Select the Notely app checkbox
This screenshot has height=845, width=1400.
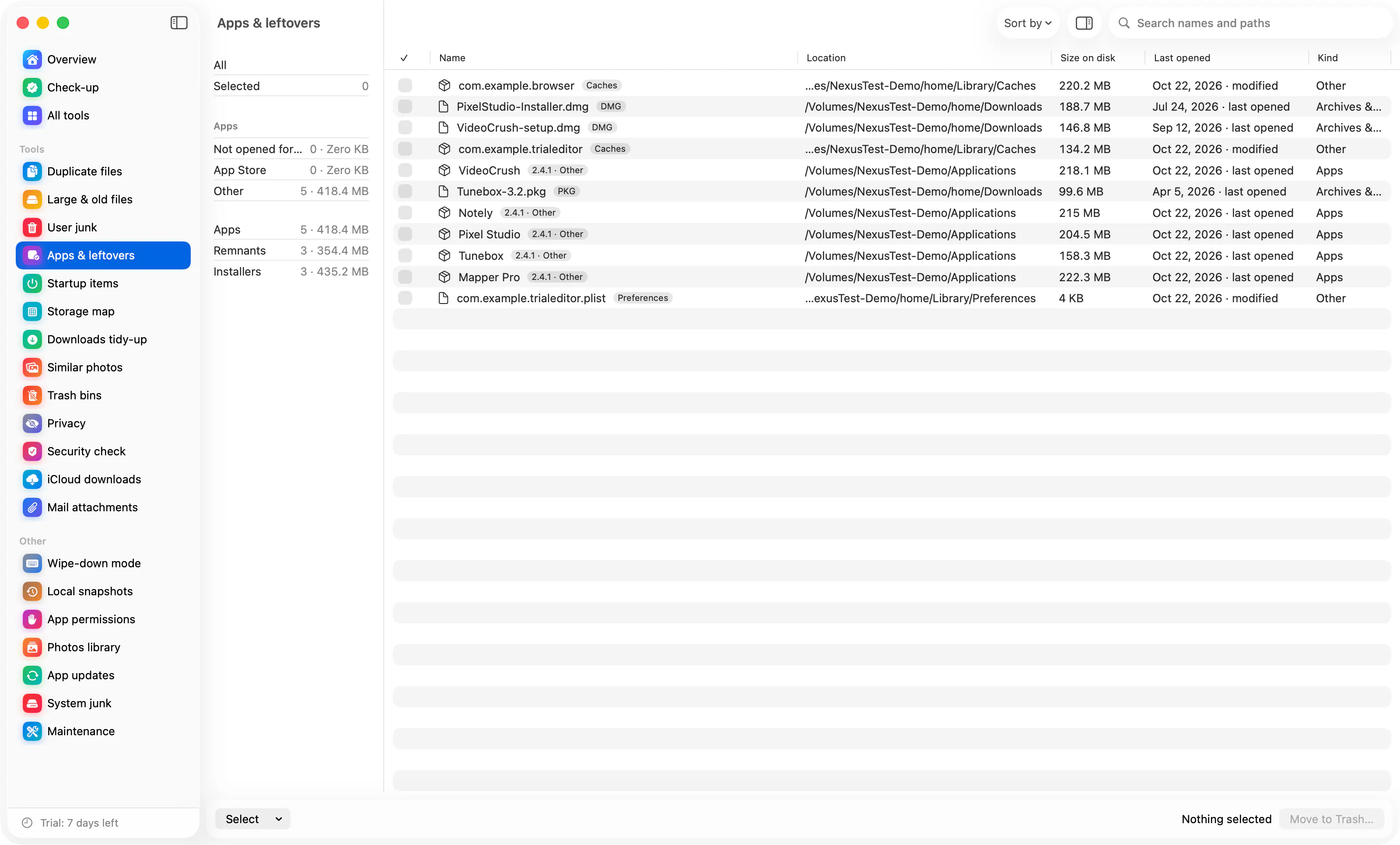[x=405, y=213]
